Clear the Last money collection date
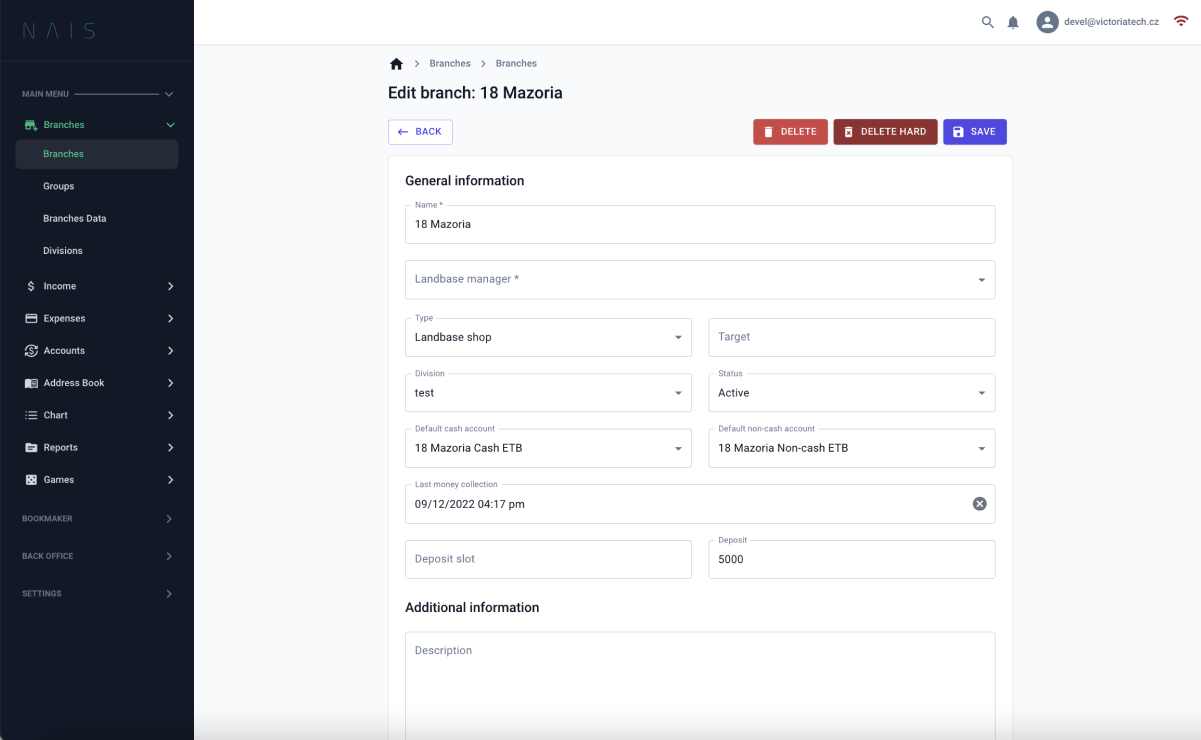 coord(980,504)
